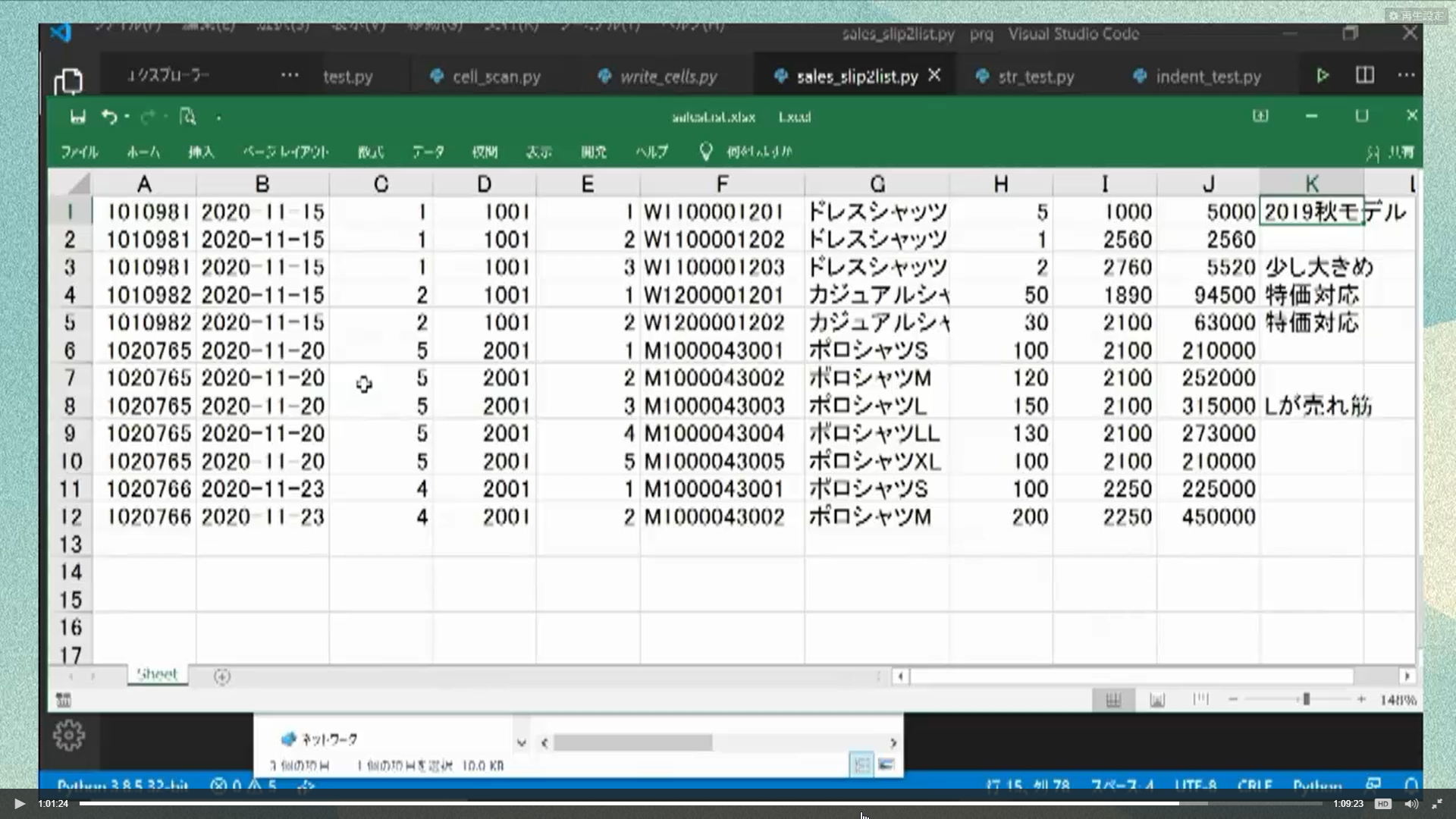Toggle video volume speaker icon
Screen dimensions: 1456x819
pyautogui.click(x=1410, y=804)
